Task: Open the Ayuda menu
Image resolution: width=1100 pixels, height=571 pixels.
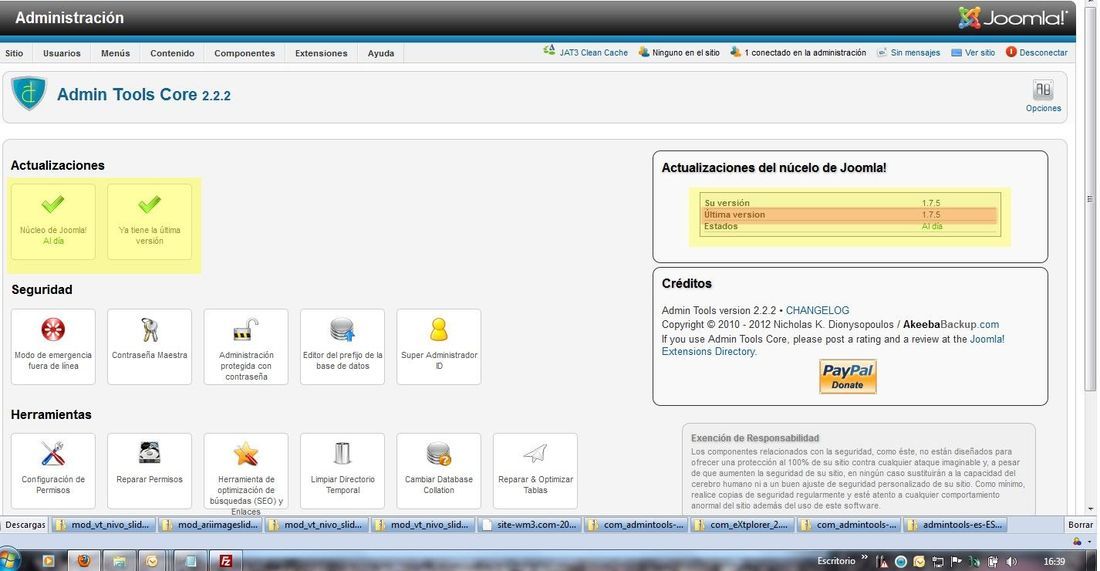Action: [381, 53]
